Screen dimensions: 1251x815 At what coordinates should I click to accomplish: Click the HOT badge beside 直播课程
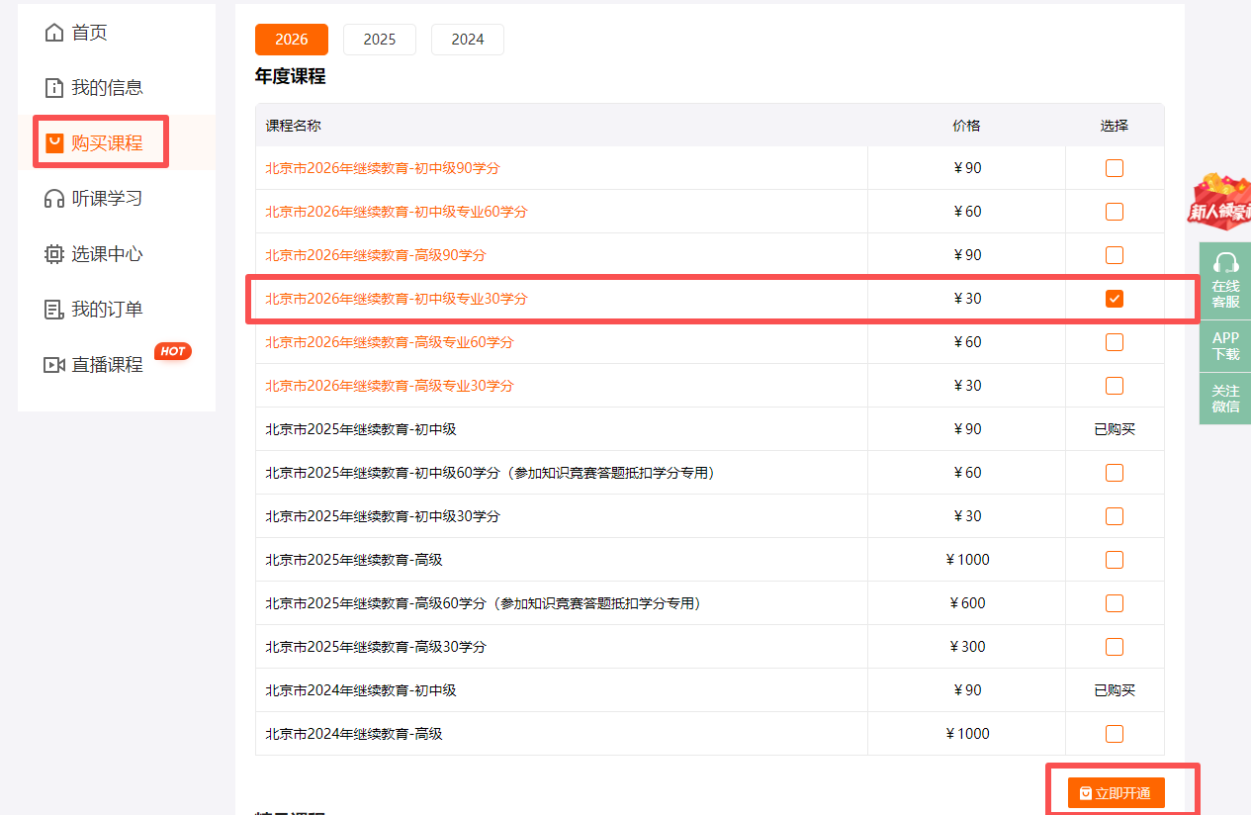[171, 351]
